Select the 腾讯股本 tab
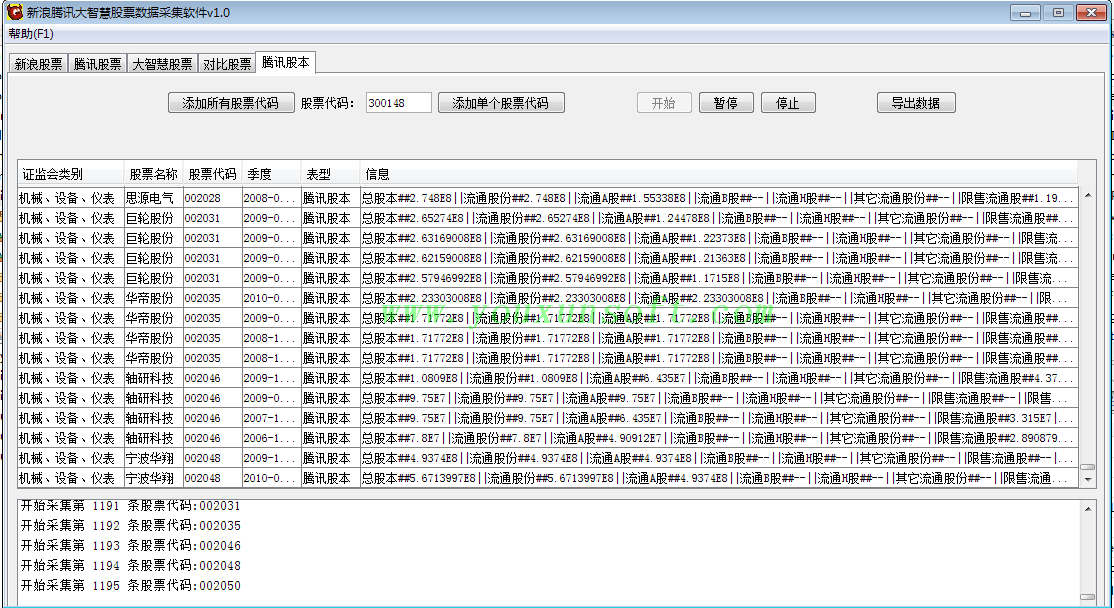Screen dimensions: 1114x608 (285, 63)
